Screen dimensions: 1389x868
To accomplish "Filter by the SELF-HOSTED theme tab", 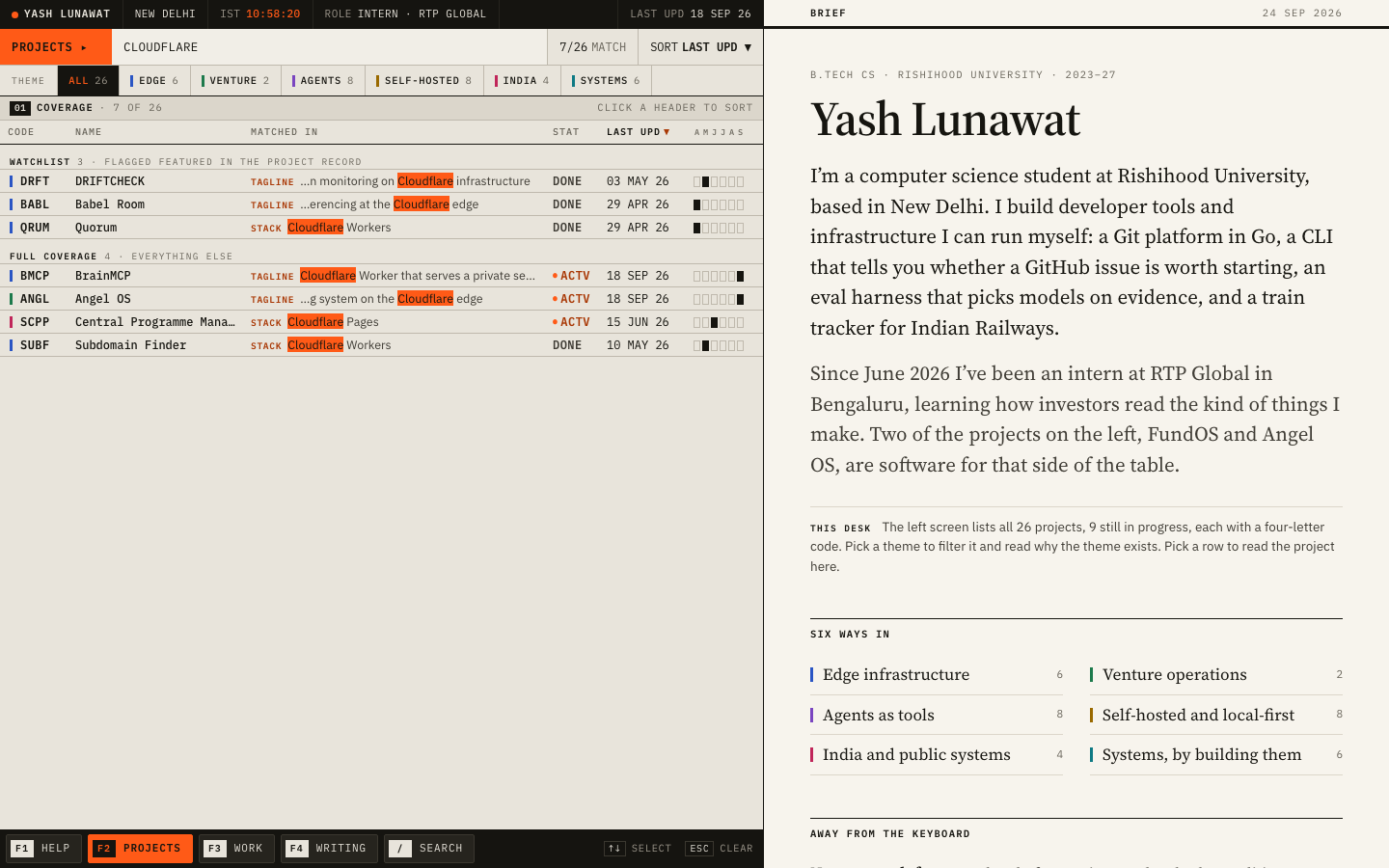I will pos(423,81).
